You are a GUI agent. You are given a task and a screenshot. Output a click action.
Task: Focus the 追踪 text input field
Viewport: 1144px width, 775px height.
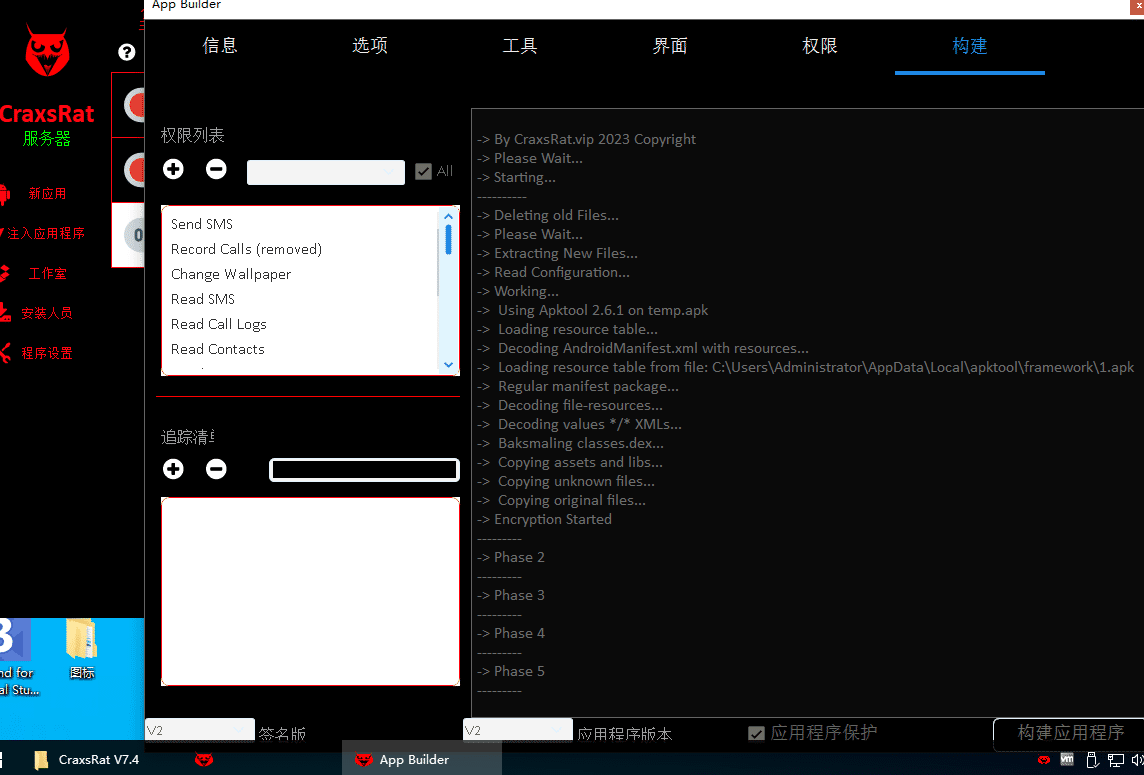coord(364,470)
